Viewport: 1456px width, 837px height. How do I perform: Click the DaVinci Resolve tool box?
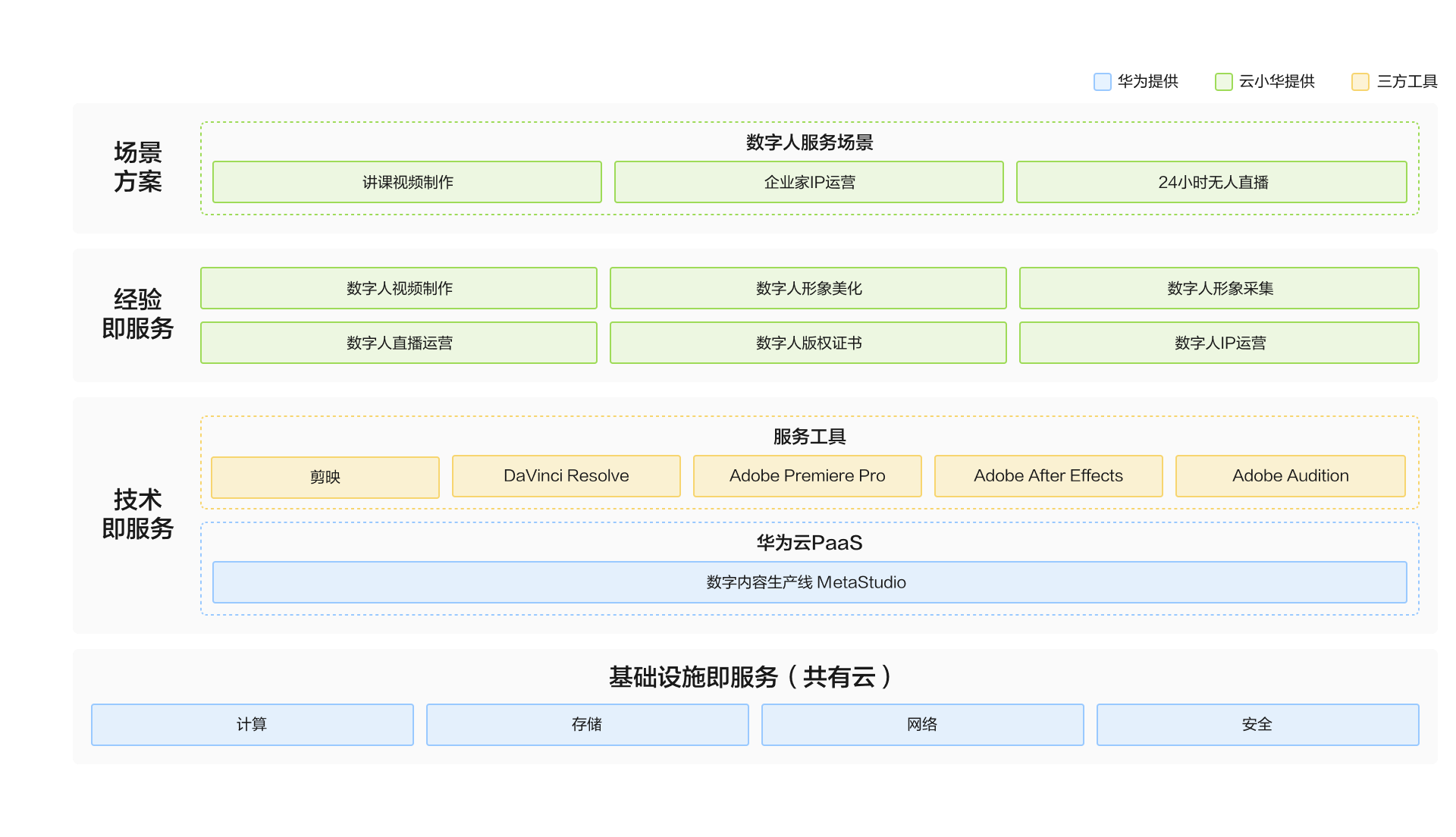[566, 476]
